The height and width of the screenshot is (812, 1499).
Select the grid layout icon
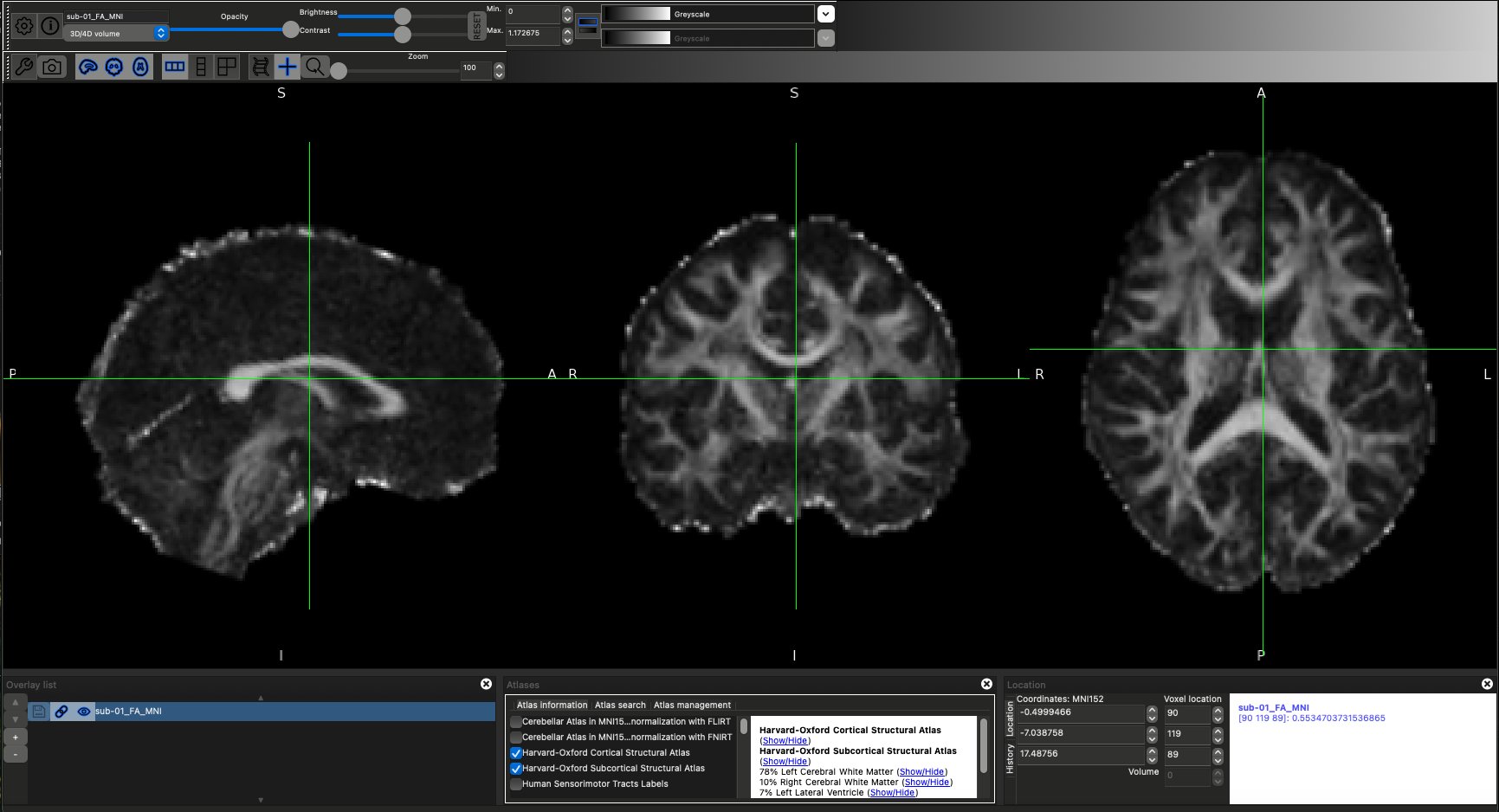[x=227, y=67]
